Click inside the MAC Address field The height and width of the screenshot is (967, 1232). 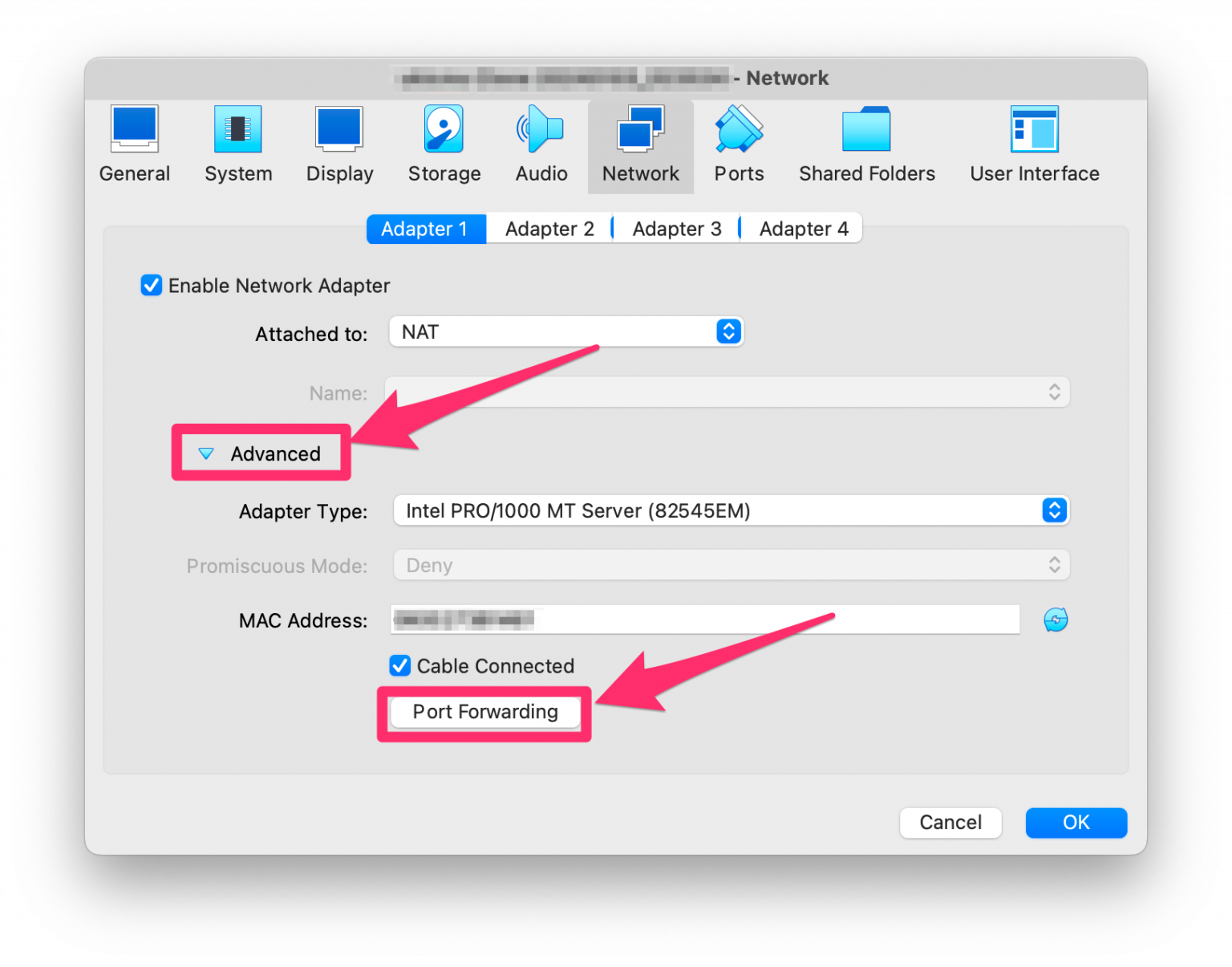click(x=704, y=619)
